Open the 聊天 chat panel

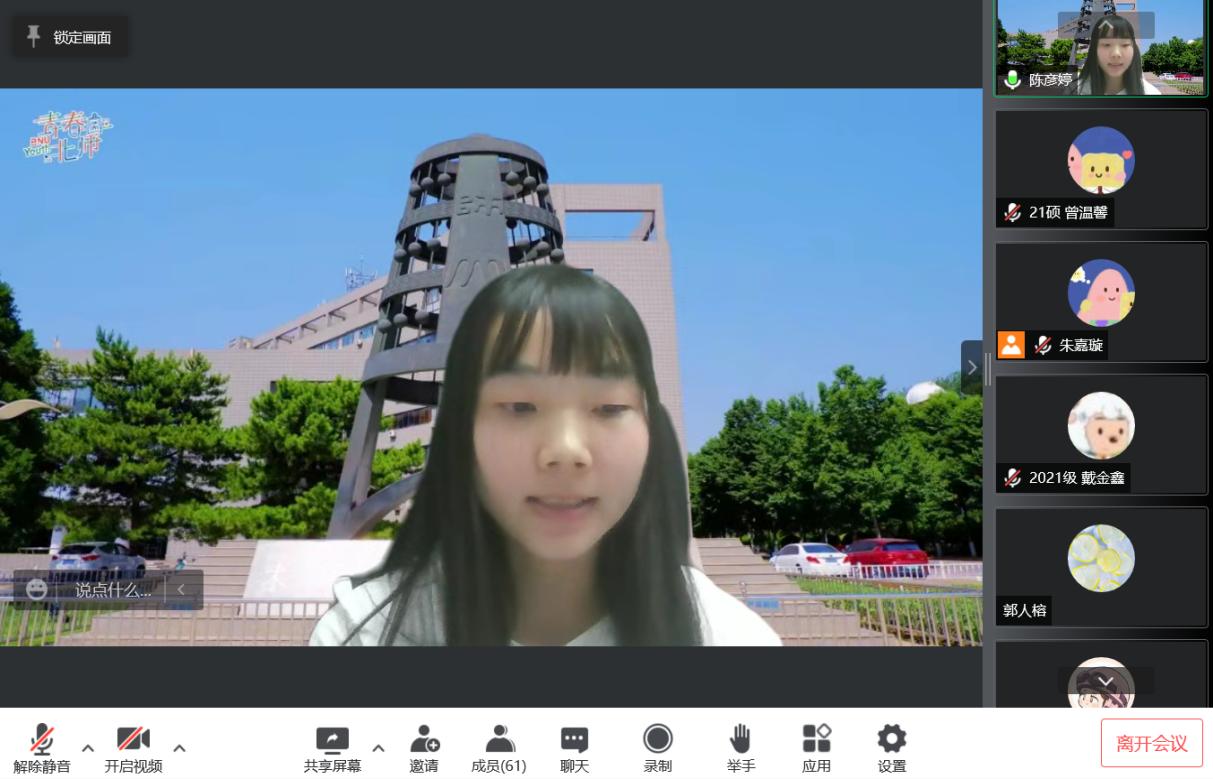[x=574, y=741]
